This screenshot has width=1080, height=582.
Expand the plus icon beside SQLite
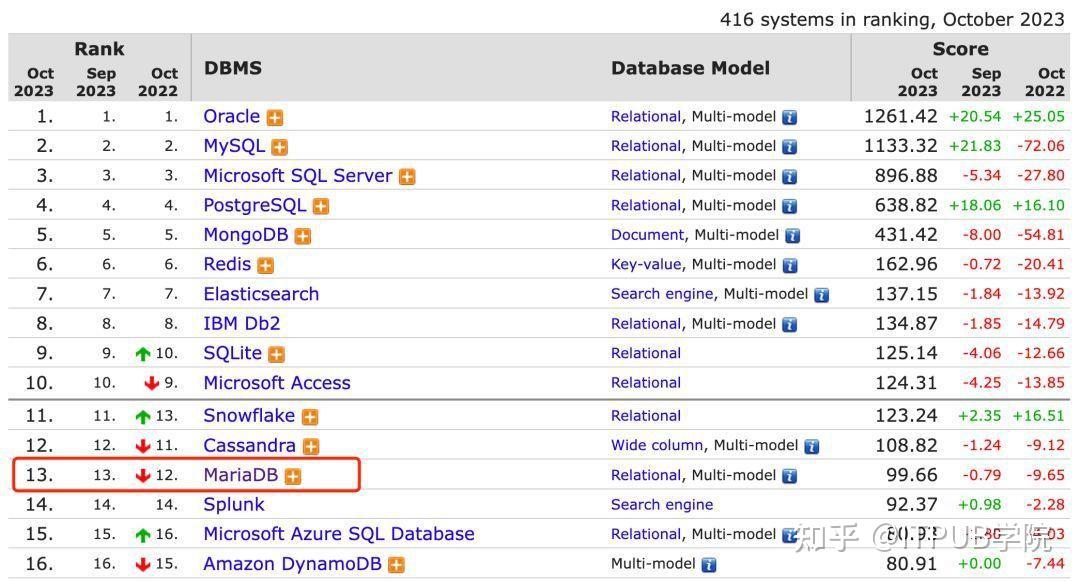pyautogui.click(x=276, y=354)
